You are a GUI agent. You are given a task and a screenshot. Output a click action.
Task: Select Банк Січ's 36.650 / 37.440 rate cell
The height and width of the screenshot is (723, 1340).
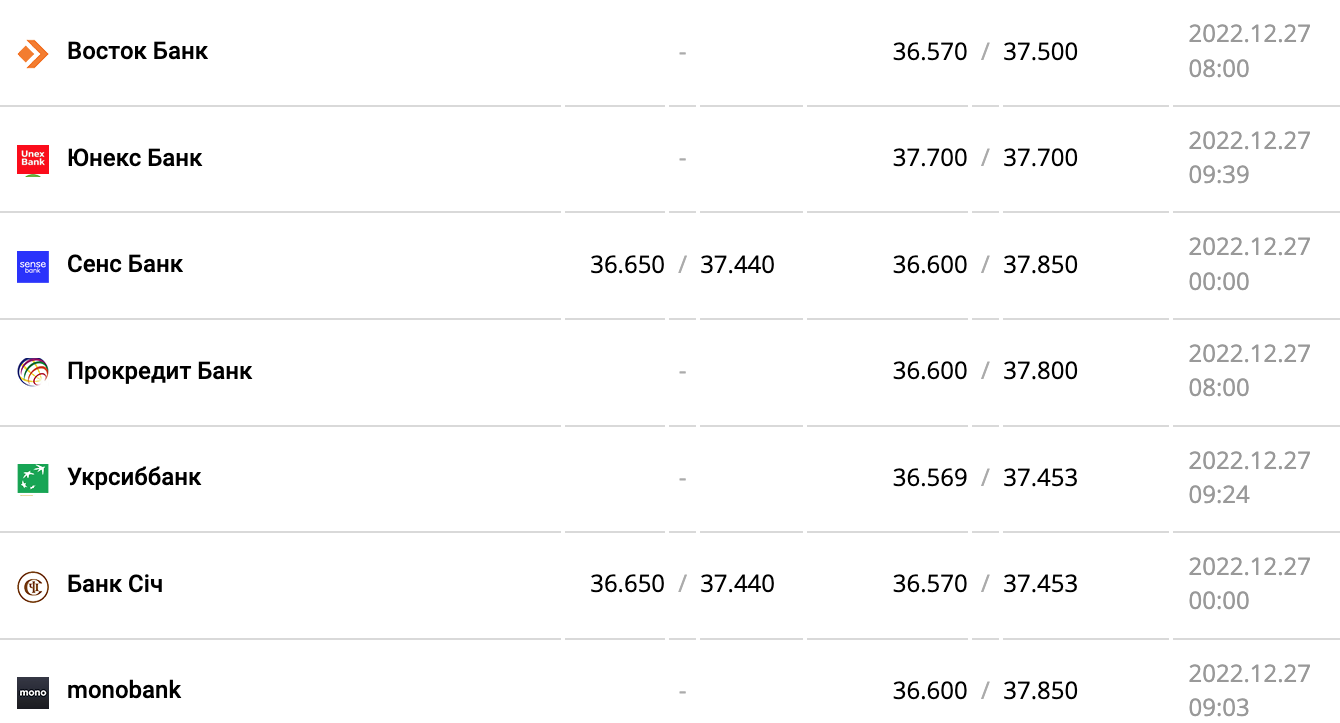coord(682,584)
